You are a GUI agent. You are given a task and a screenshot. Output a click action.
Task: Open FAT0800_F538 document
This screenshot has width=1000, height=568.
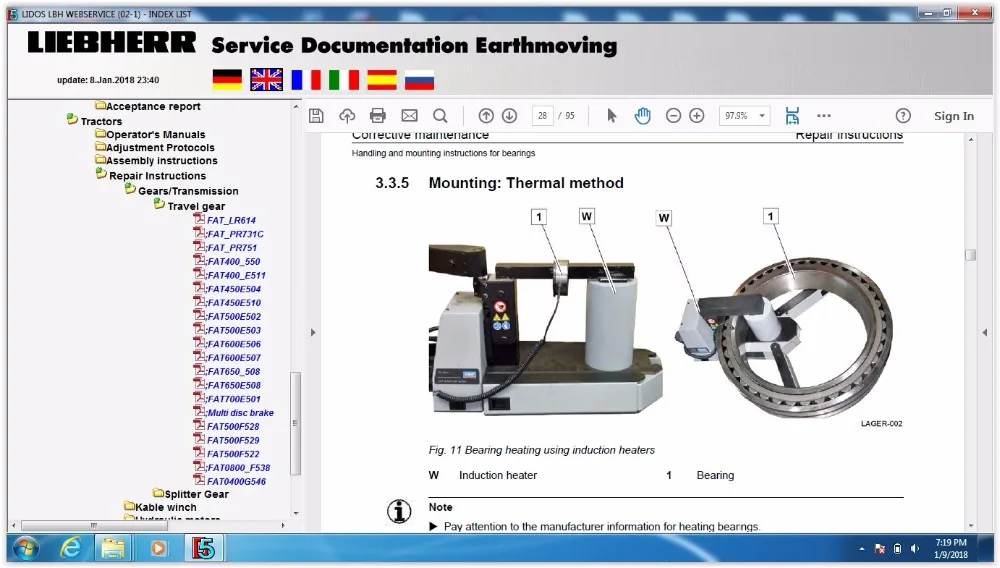coord(239,468)
